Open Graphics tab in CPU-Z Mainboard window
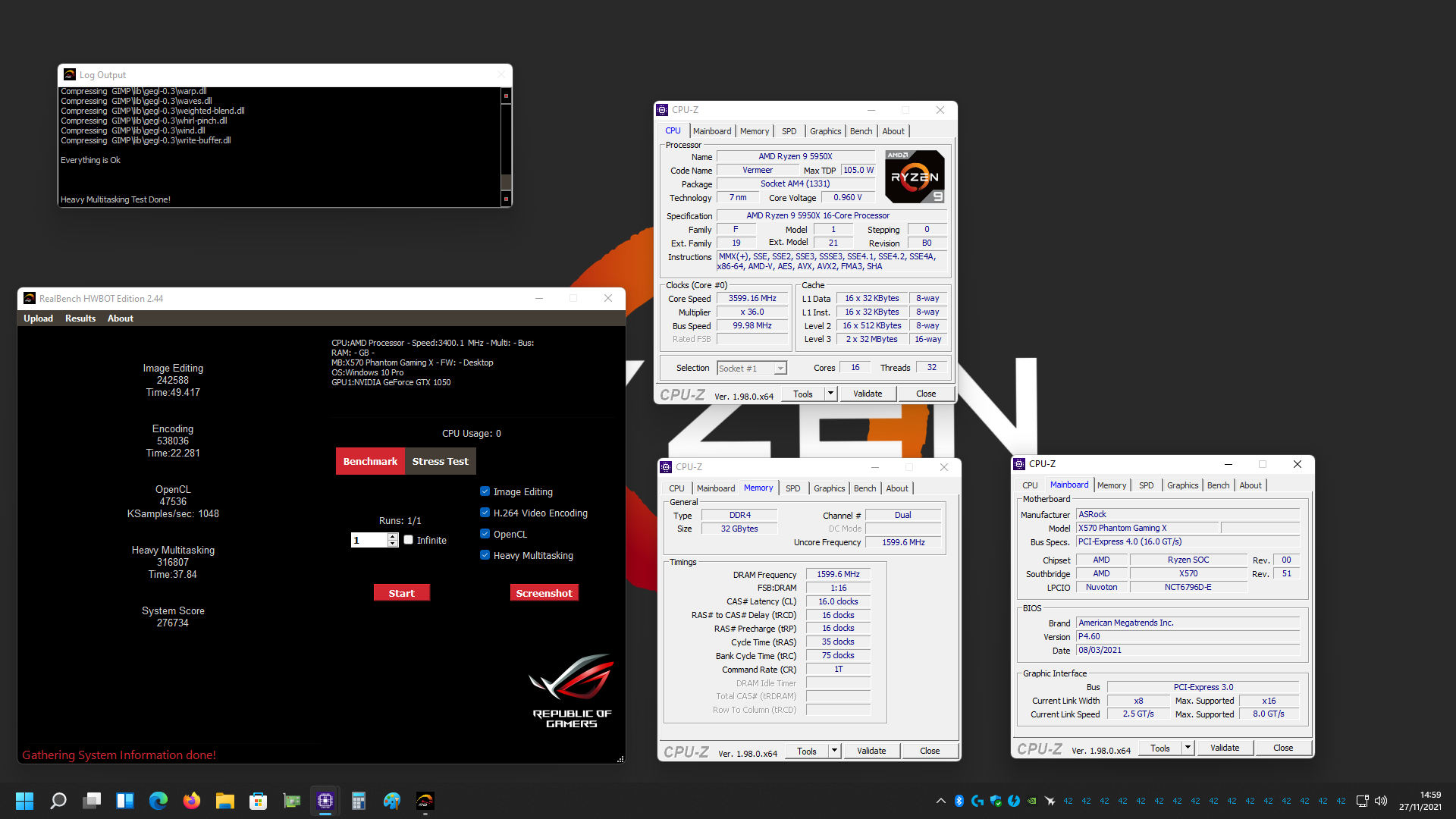Image resolution: width=1456 pixels, height=819 pixels. [x=1182, y=485]
